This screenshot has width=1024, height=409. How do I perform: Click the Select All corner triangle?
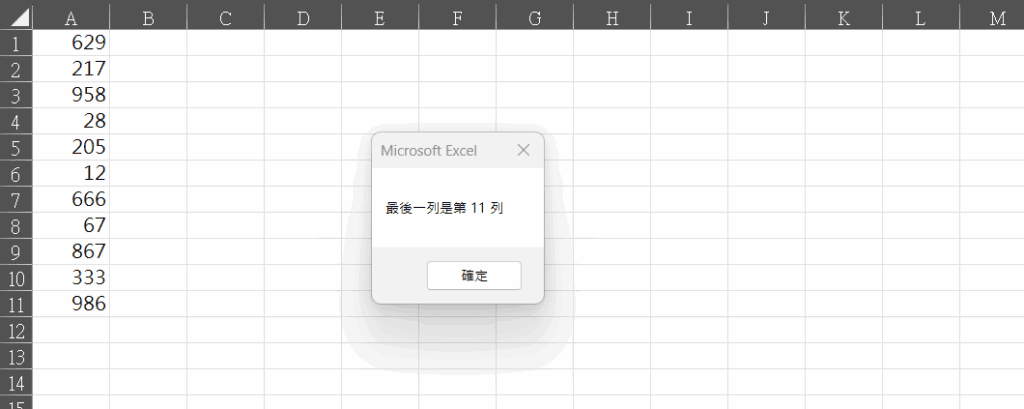[17, 17]
